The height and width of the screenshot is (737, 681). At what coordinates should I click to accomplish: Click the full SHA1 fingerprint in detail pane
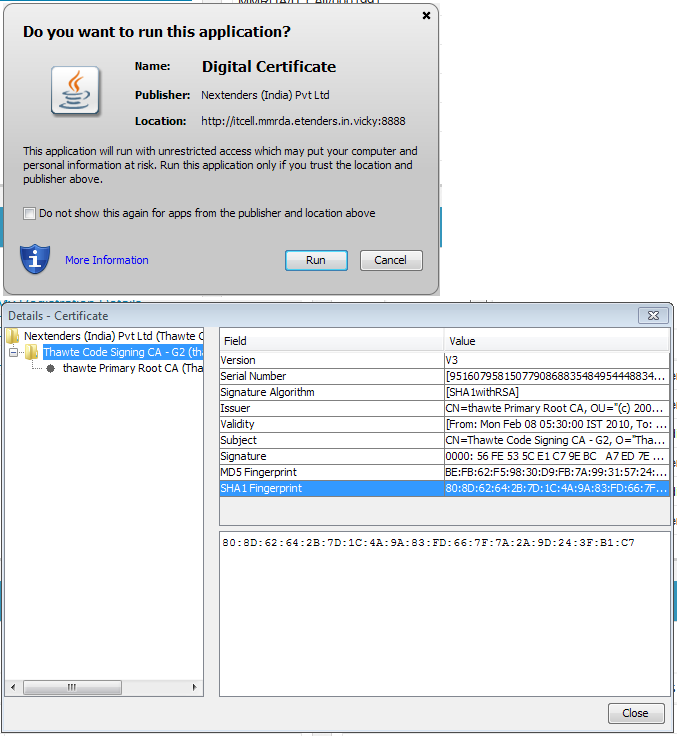click(428, 543)
